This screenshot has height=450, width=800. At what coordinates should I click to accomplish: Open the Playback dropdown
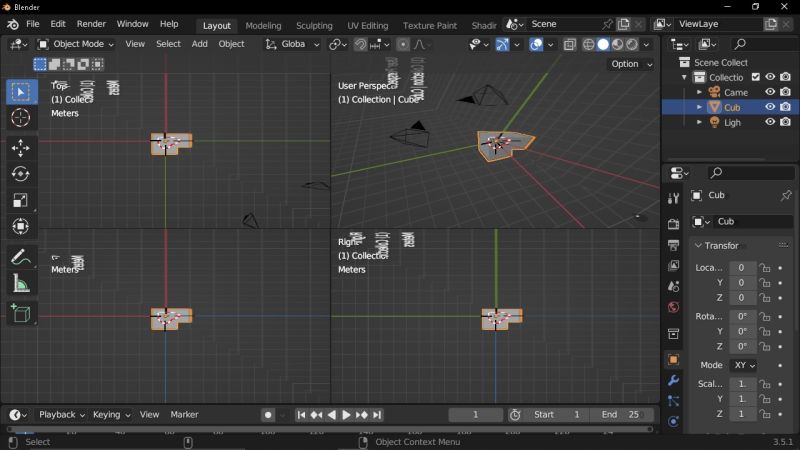[x=62, y=415]
